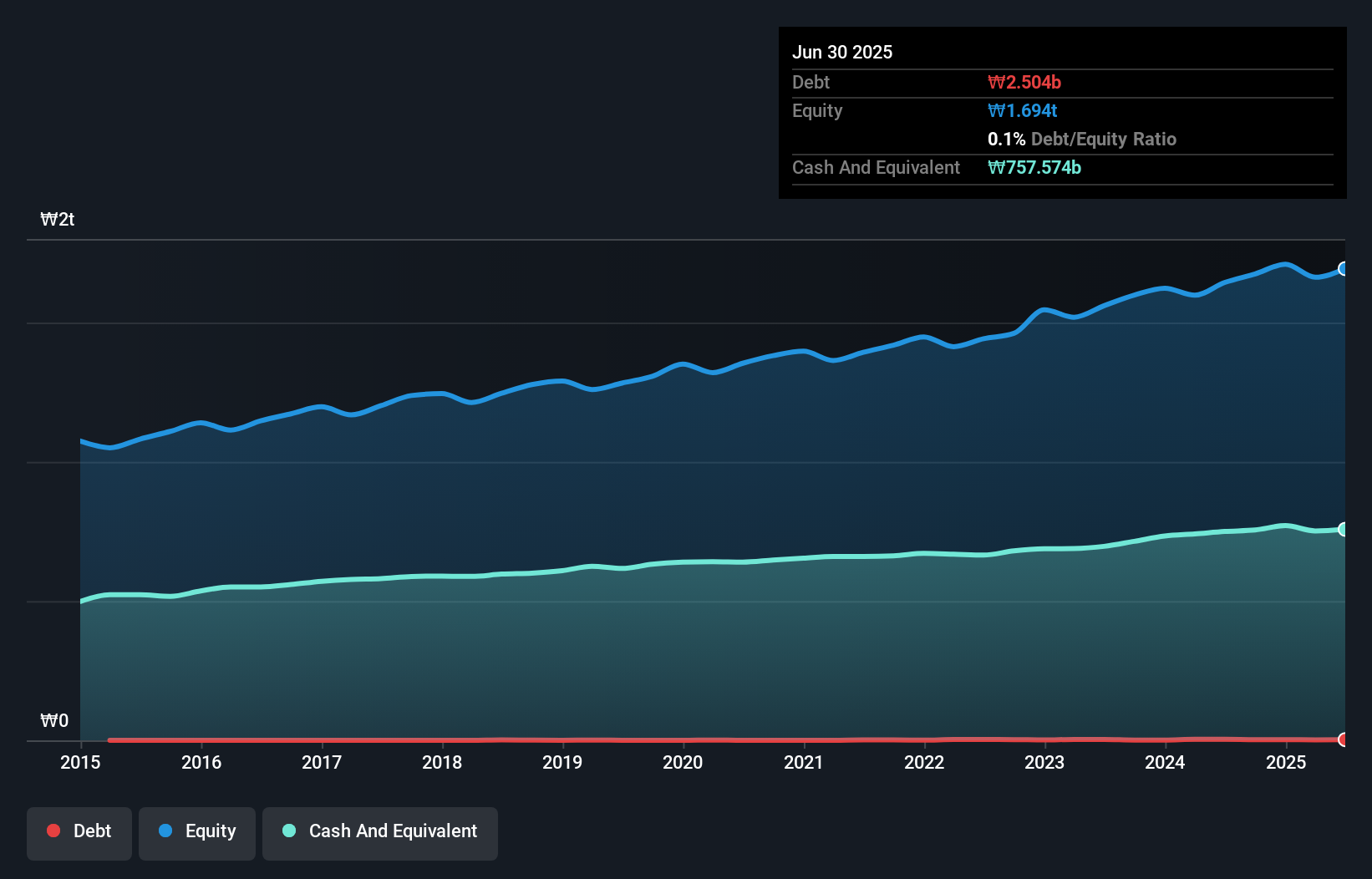The image size is (1372, 879).
Task: Click the ₩757.574b Cash figure
Action: 1035,167
